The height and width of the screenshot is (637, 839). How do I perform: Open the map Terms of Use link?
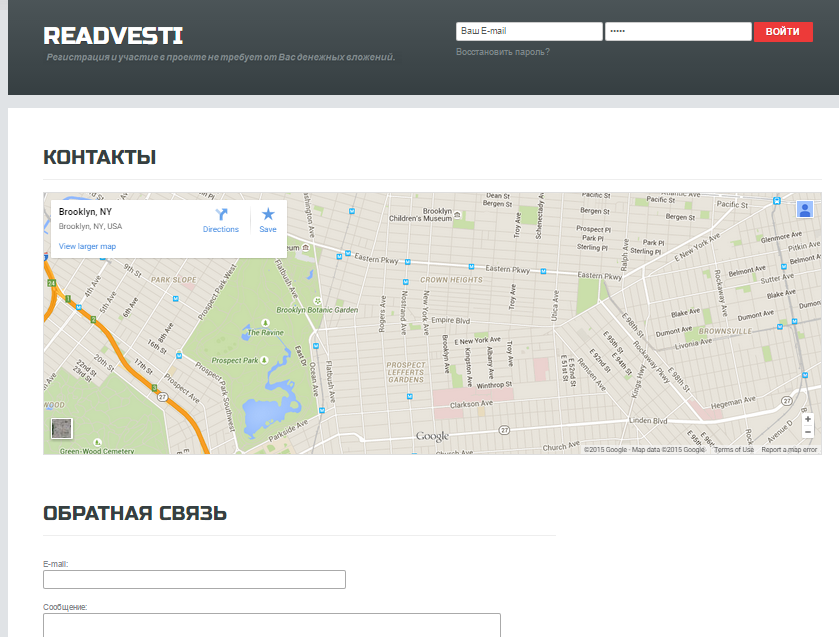(x=733, y=450)
